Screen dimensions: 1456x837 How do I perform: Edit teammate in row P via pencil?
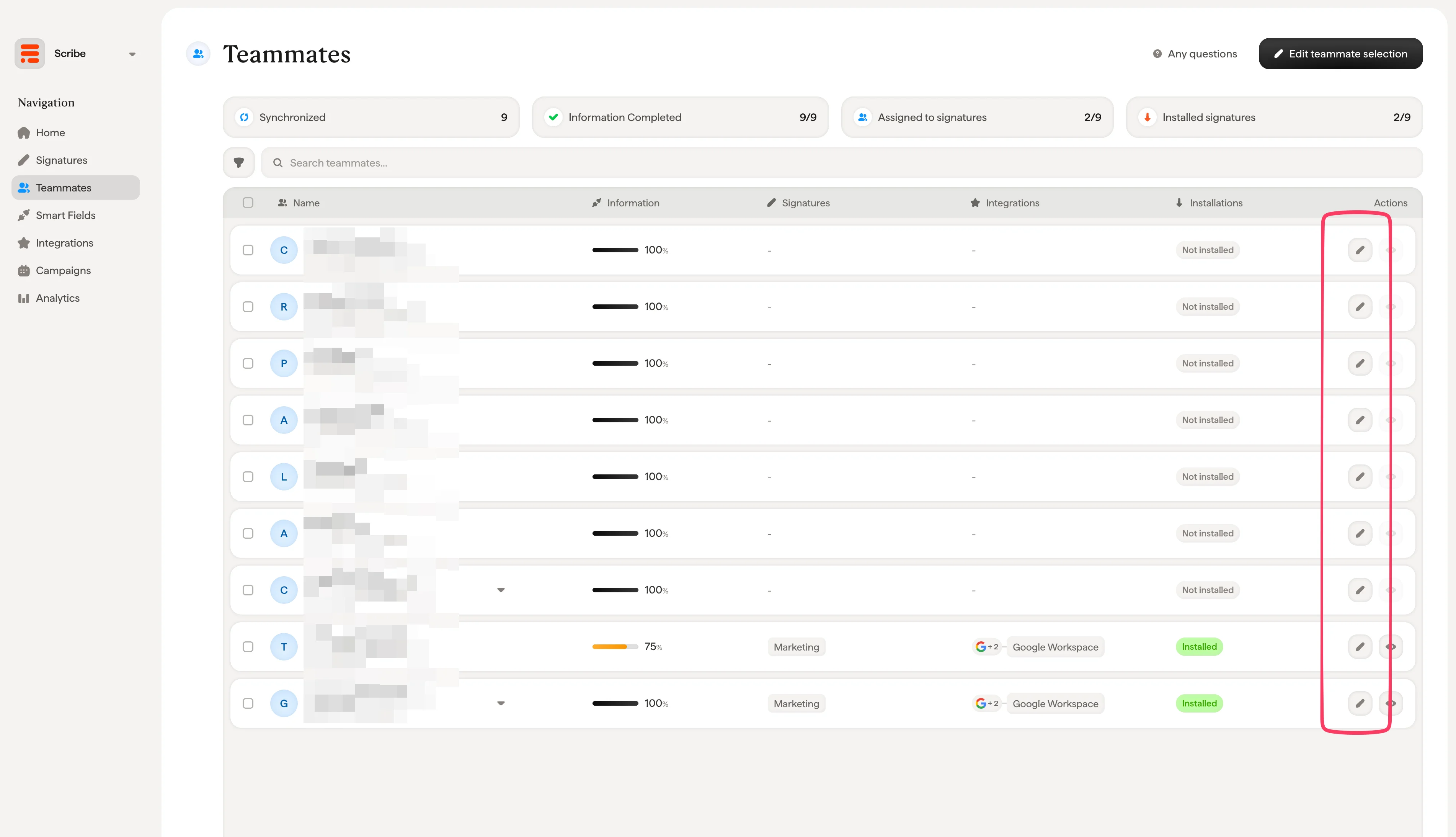1360,363
